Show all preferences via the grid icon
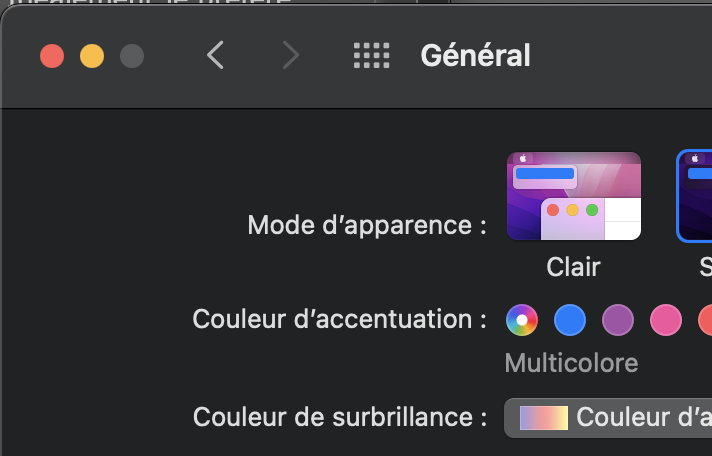 click(371, 55)
